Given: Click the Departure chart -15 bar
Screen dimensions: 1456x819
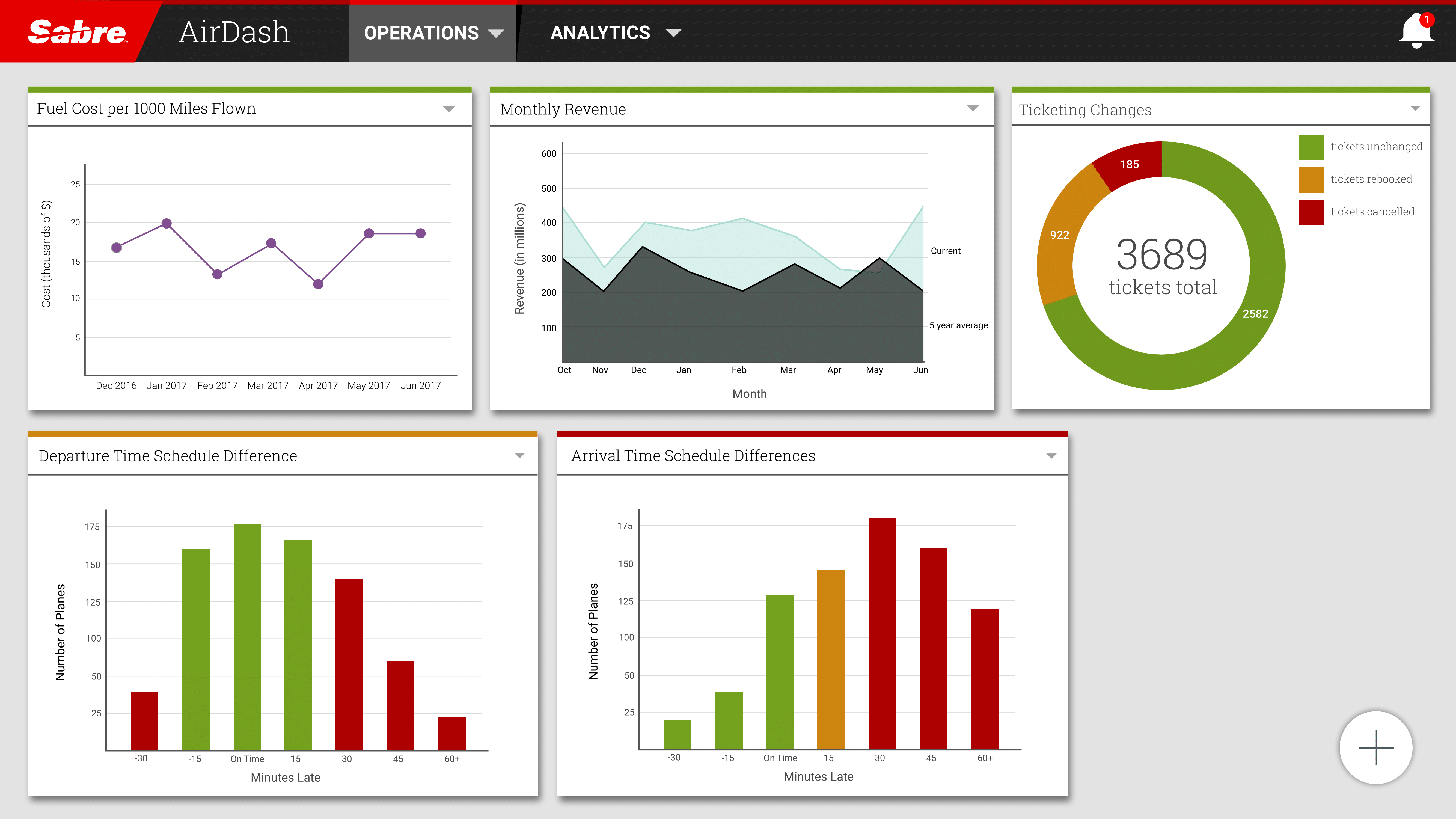Looking at the screenshot, I should 195,649.
